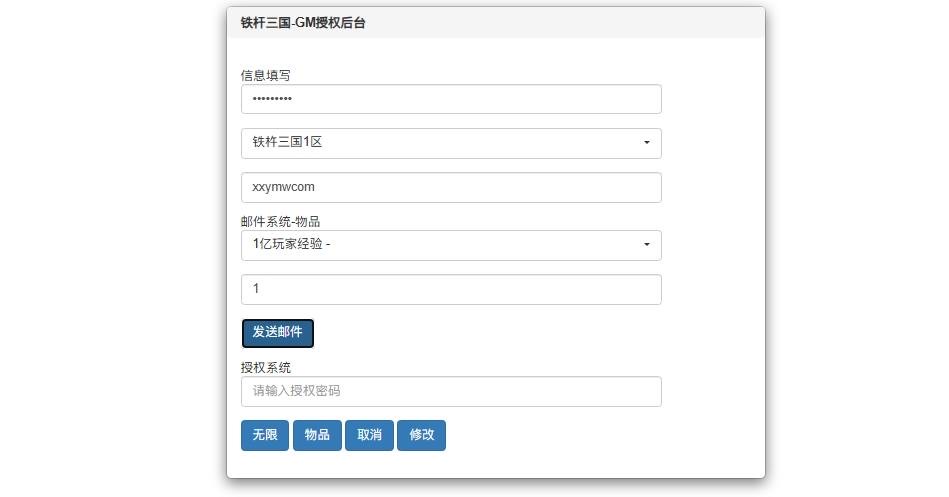Click the 铁杆三国-GM授权后台 panel title
The image size is (949, 497).
(x=303, y=22)
